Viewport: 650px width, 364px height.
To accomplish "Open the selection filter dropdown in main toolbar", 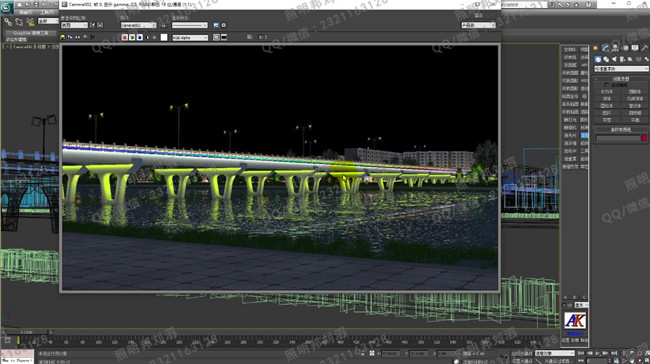I will (x=49, y=21).
